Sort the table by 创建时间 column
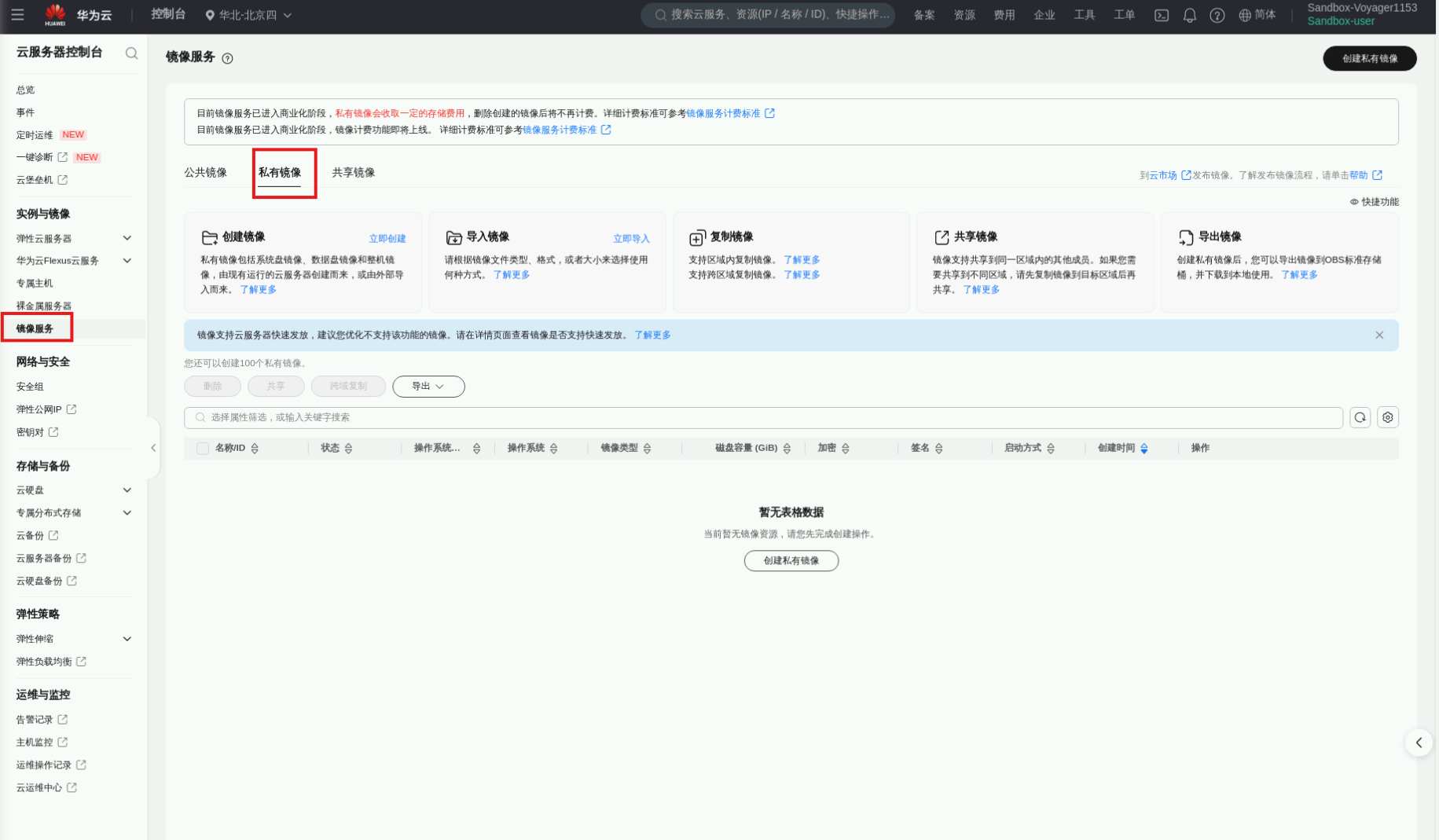The height and width of the screenshot is (840, 1439). click(x=1143, y=448)
